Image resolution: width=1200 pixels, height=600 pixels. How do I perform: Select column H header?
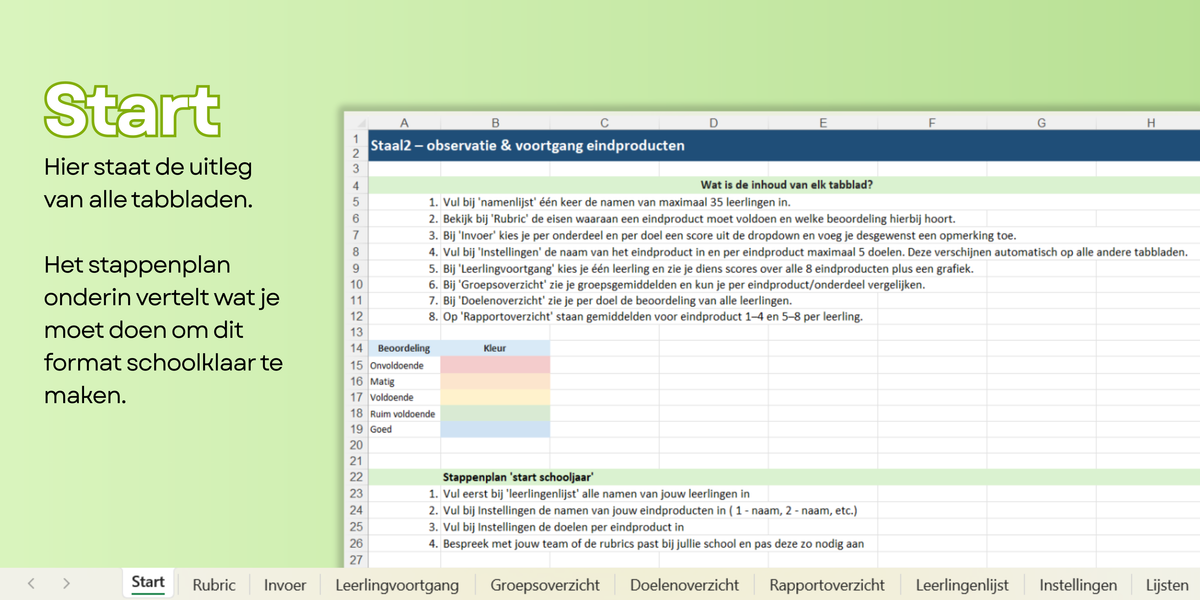coord(1150,123)
